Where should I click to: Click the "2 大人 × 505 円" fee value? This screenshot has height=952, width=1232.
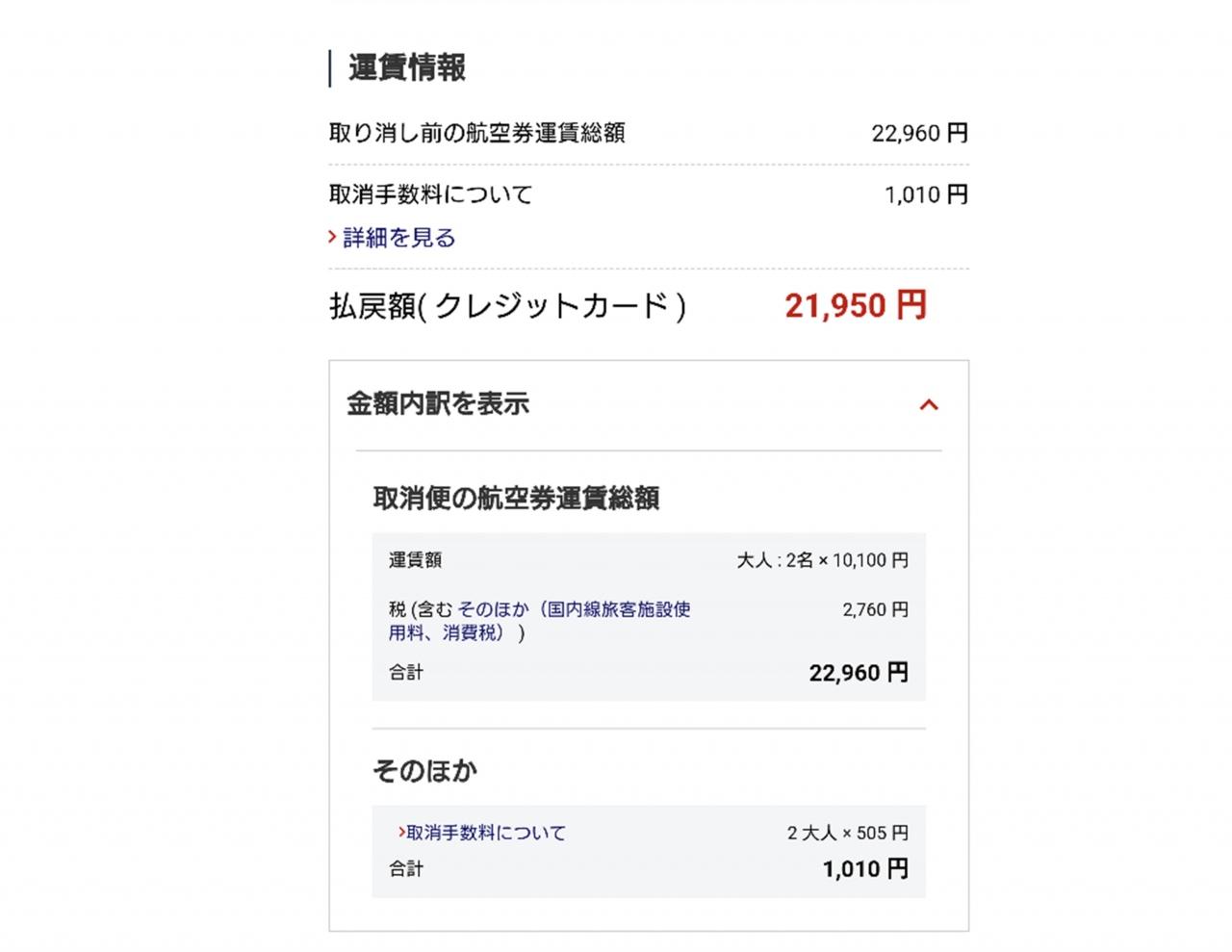pos(847,833)
